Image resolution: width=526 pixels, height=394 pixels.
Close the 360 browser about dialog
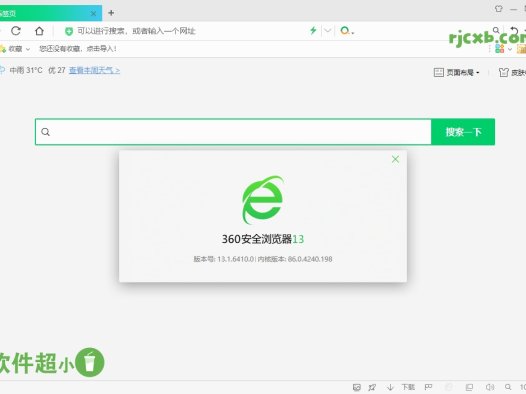coord(396,159)
